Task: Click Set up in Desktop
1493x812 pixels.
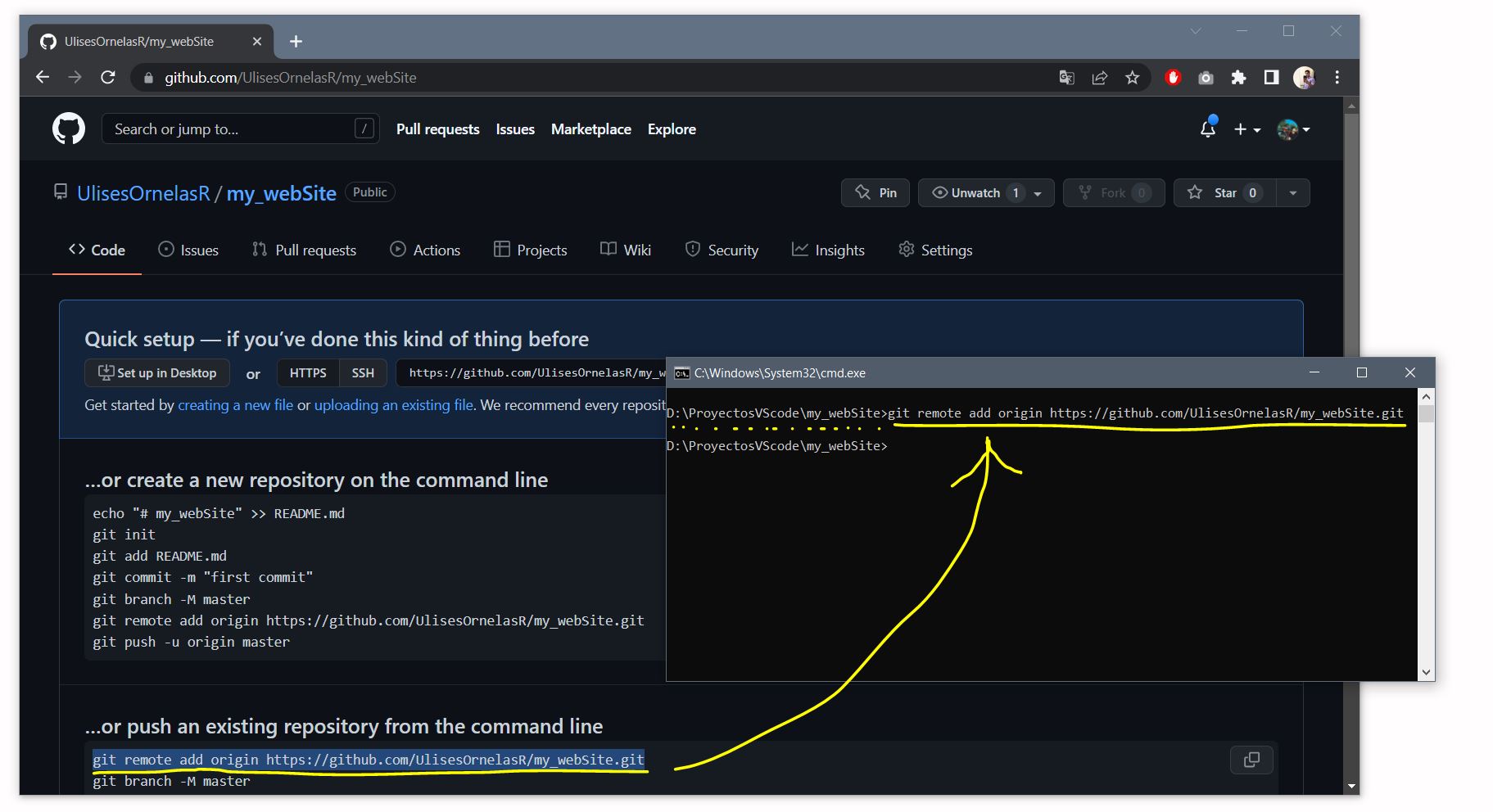Action: click(x=157, y=372)
